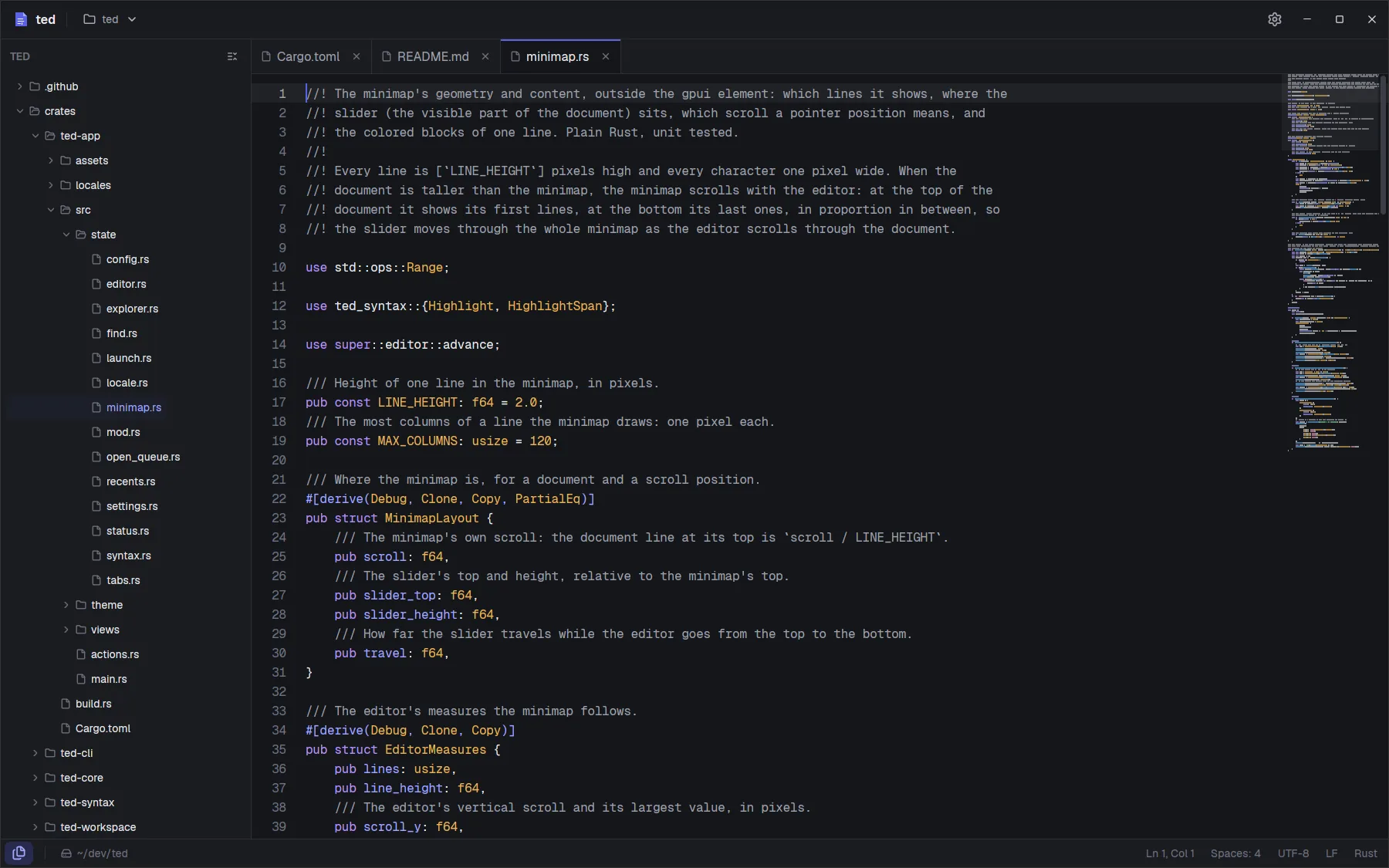Open editor.rs in the file tree

click(x=127, y=284)
